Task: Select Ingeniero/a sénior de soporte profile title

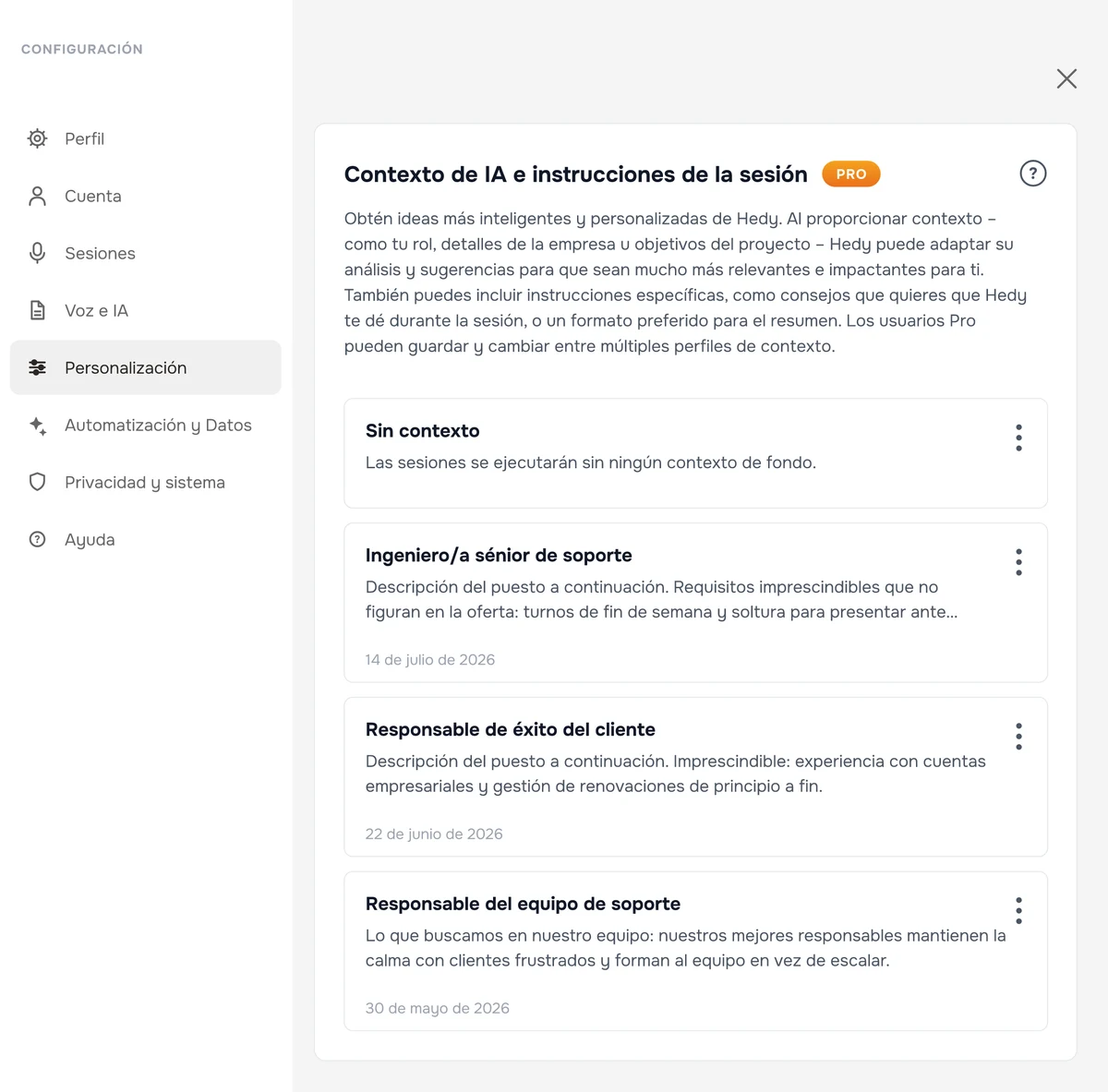Action: tap(499, 556)
